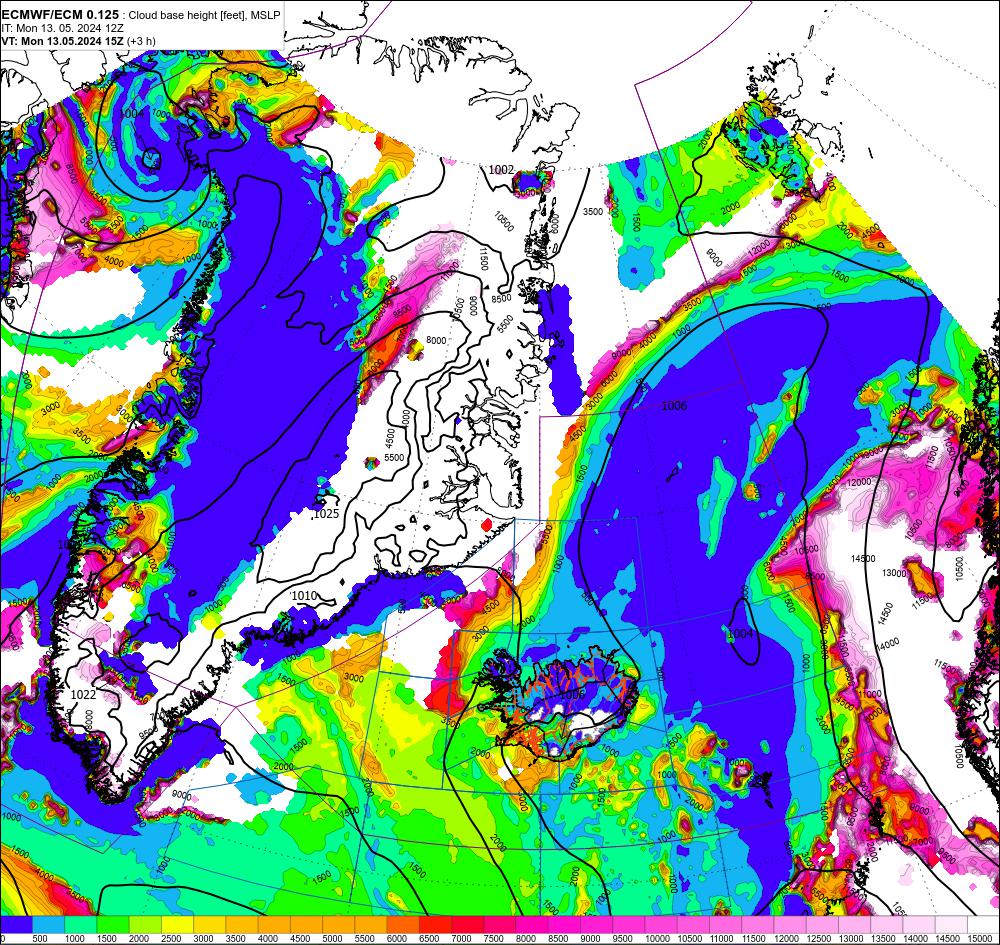Click the legend swatch above 10000
Screen dimensions: 1000x945
point(661,925)
